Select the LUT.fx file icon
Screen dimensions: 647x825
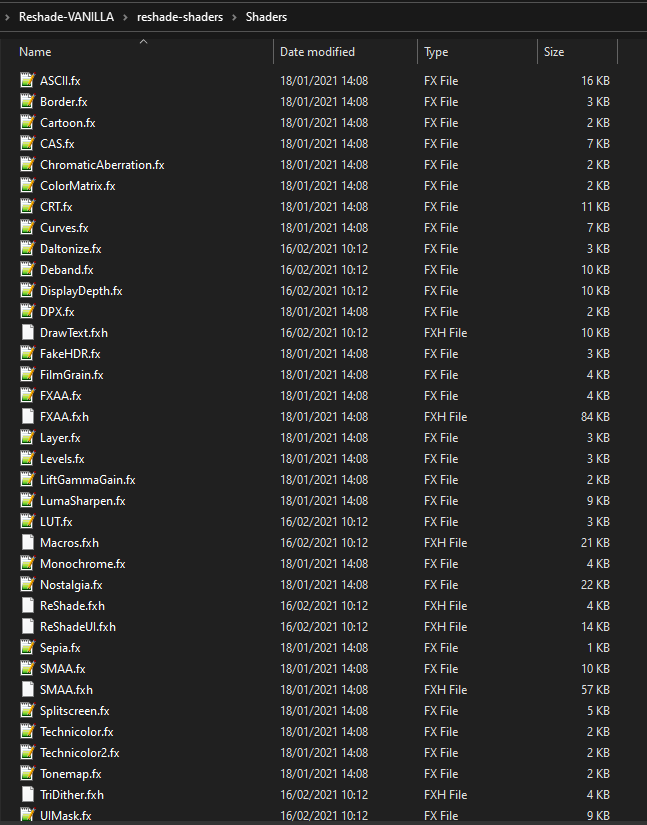[x=27, y=521]
